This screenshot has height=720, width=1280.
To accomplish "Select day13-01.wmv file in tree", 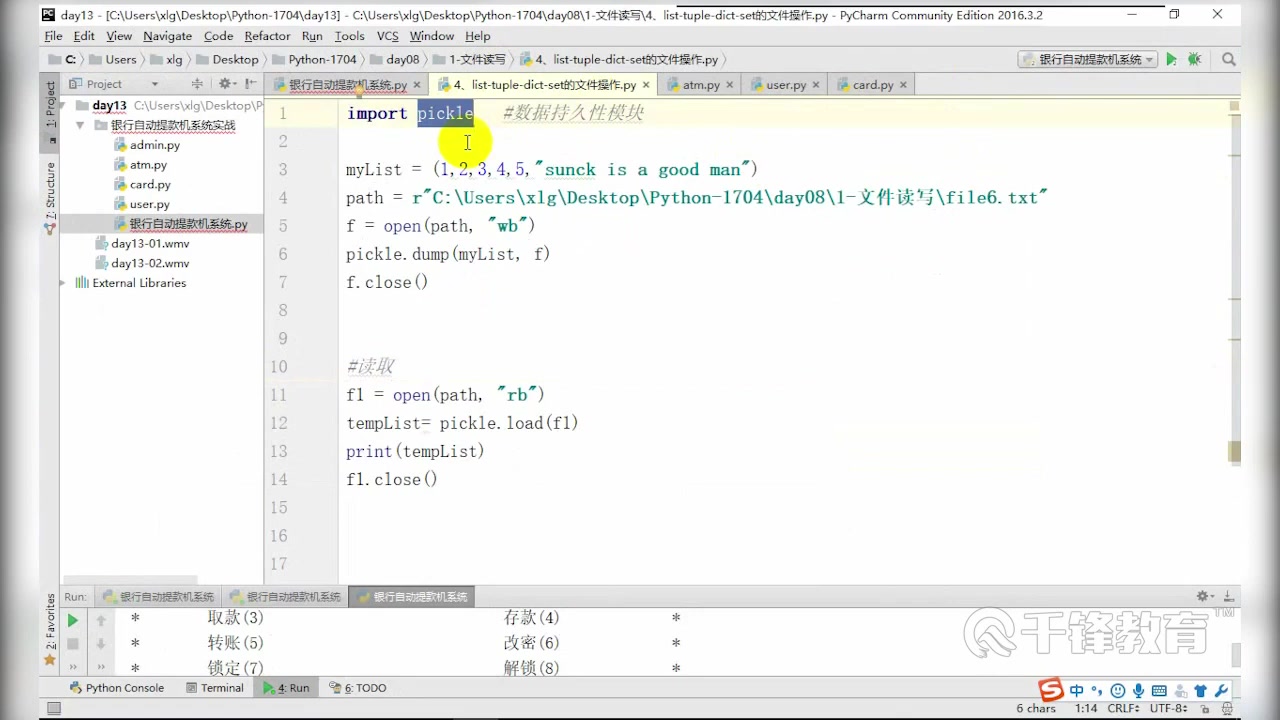I will tap(149, 243).
